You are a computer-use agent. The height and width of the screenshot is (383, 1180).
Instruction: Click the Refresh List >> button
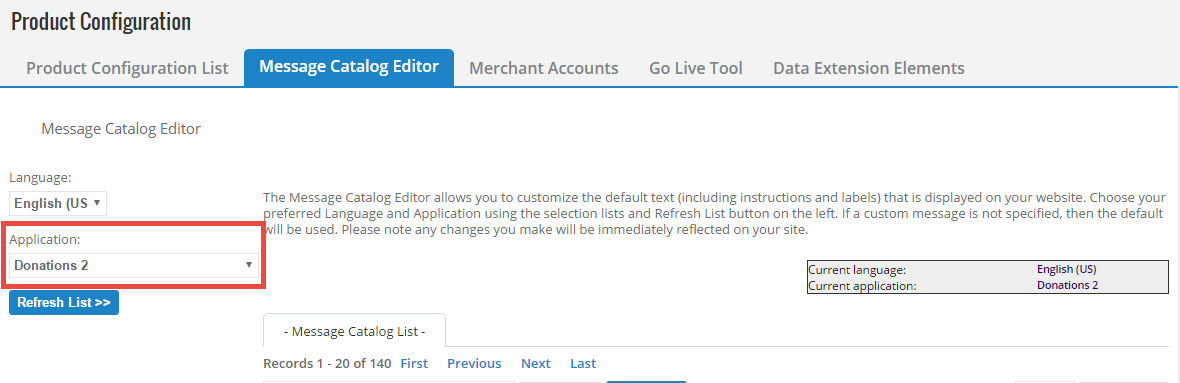click(x=64, y=302)
